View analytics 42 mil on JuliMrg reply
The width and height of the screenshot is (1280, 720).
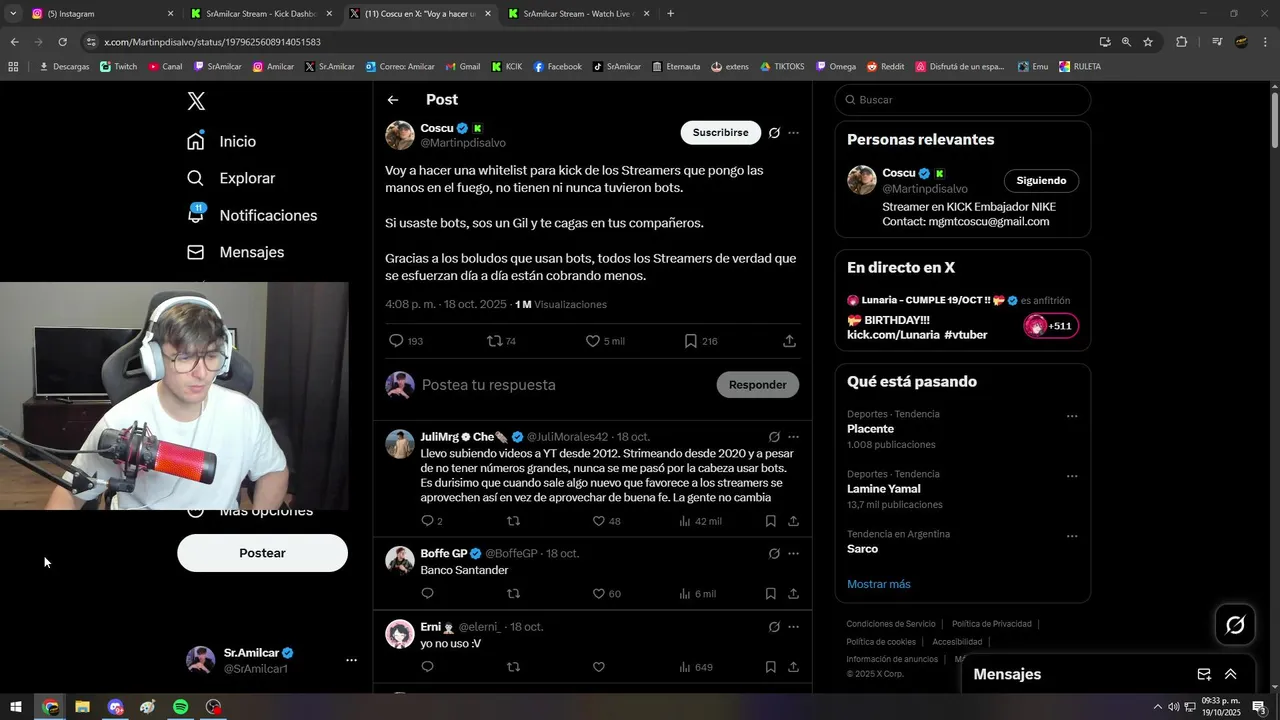point(700,521)
